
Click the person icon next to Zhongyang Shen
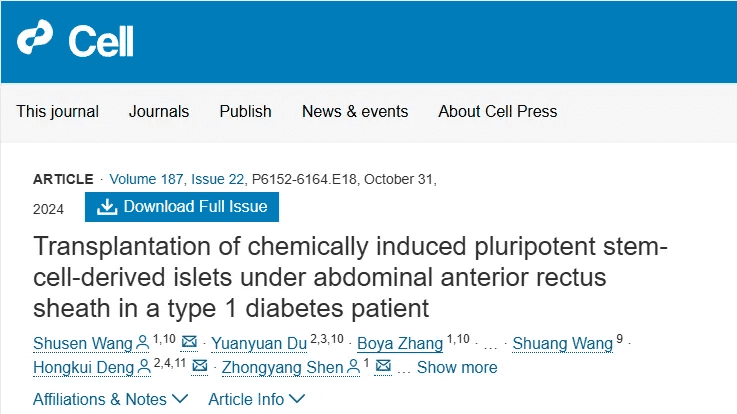tap(353, 367)
